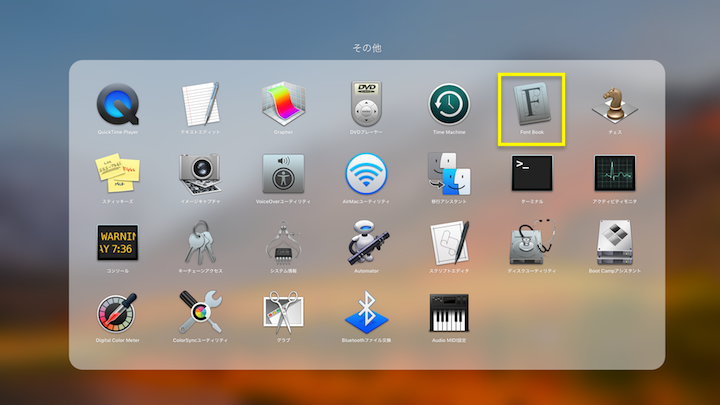The height and width of the screenshot is (405, 720).
Task: Launch the TextEdit notepad icon
Action: (x=201, y=104)
